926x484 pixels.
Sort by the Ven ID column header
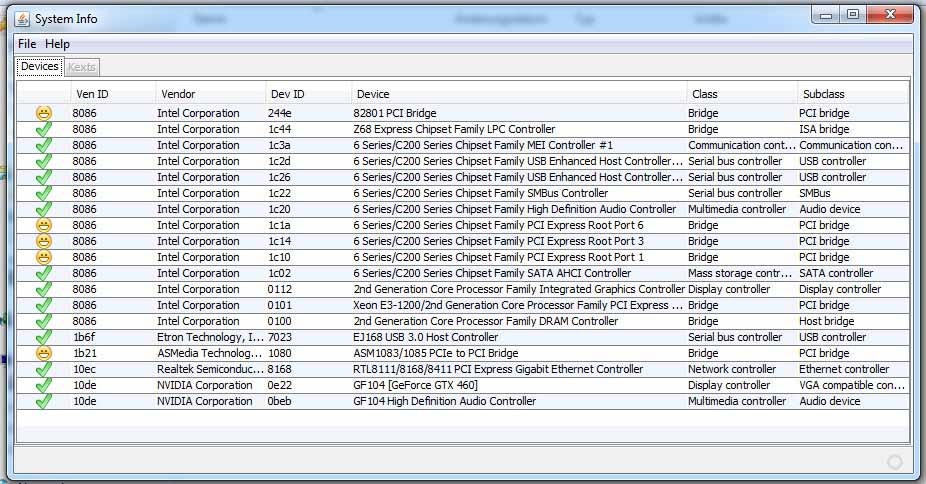pyautogui.click(x=113, y=94)
